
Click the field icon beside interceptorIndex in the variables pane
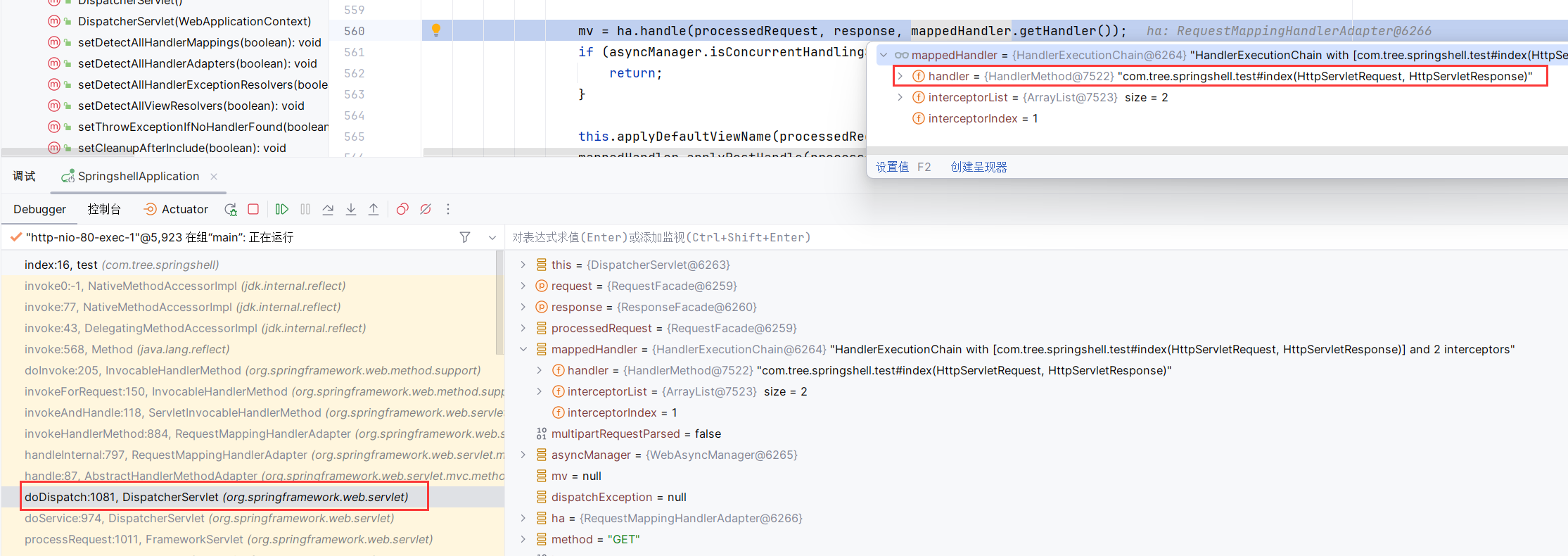[x=558, y=412]
